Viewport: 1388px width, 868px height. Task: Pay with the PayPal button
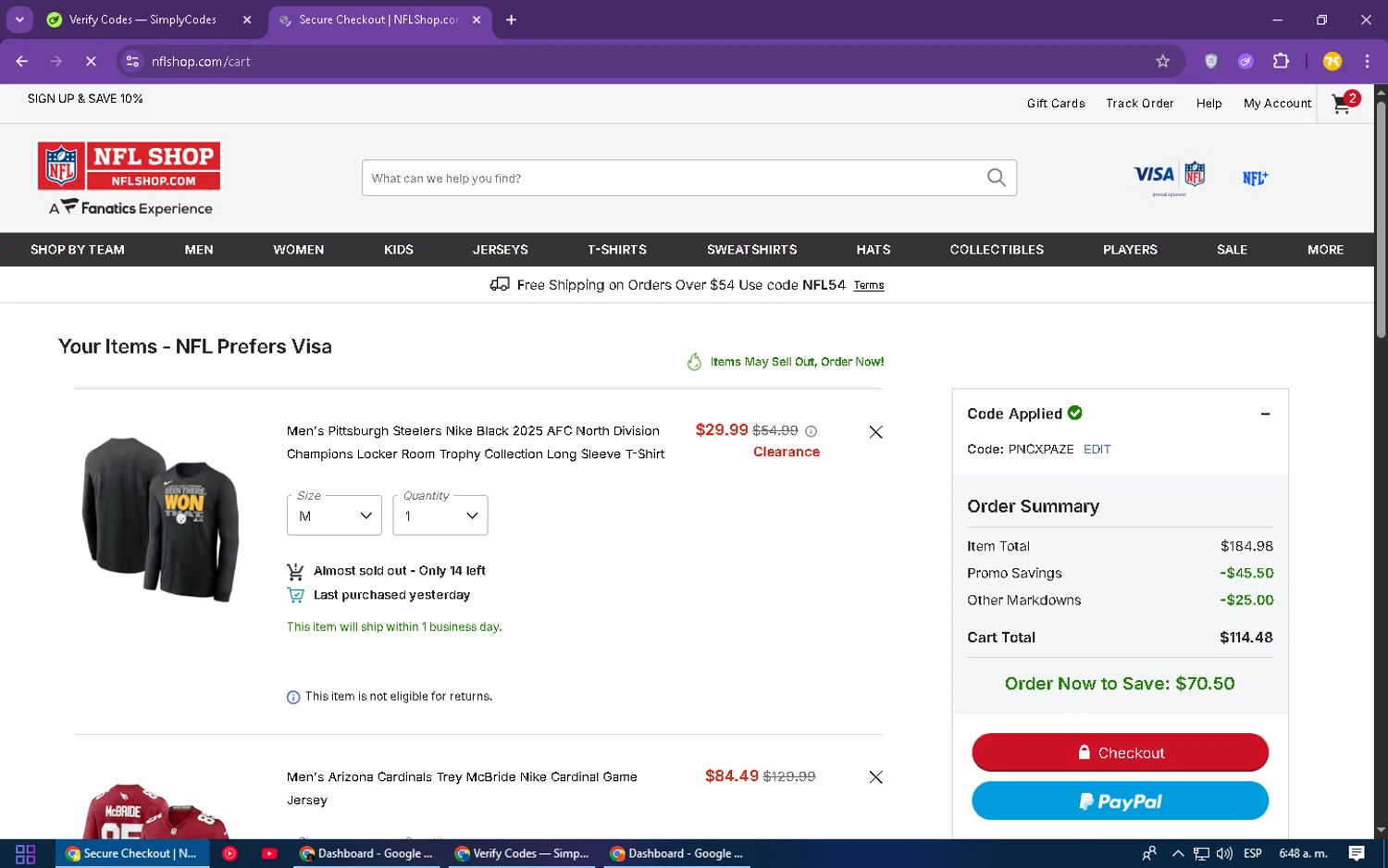coord(1120,800)
